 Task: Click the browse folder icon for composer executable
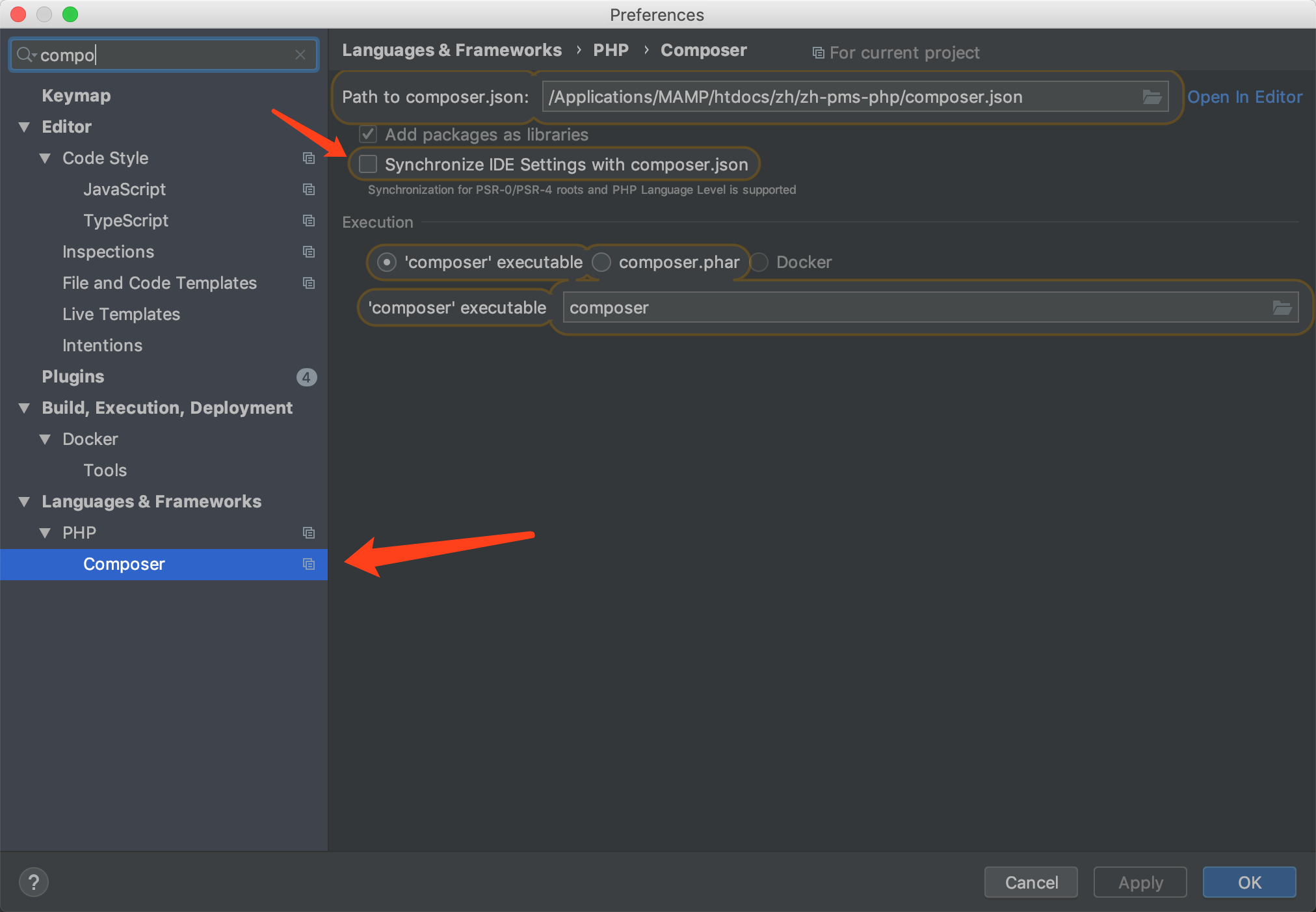[x=1282, y=308]
